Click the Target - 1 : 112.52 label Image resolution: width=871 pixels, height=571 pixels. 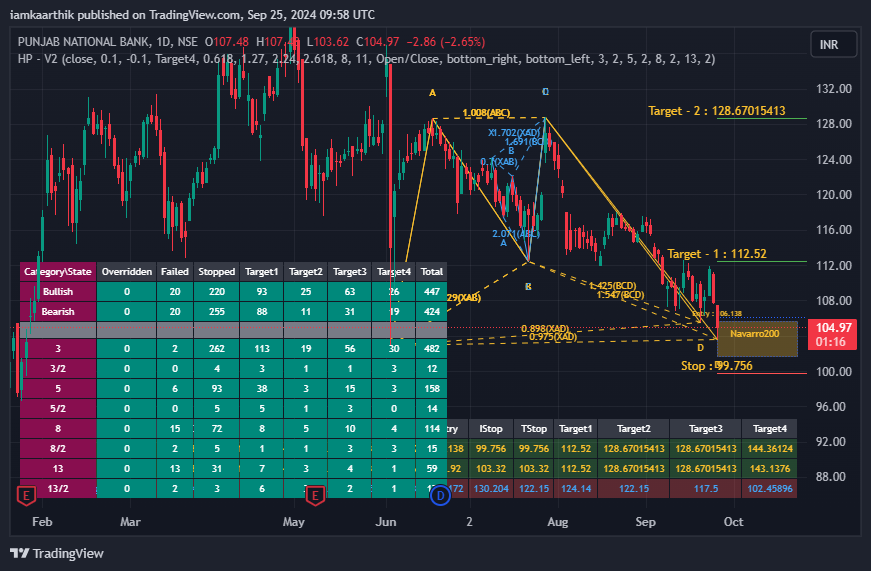pyautogui.click(x=717, y=254)
